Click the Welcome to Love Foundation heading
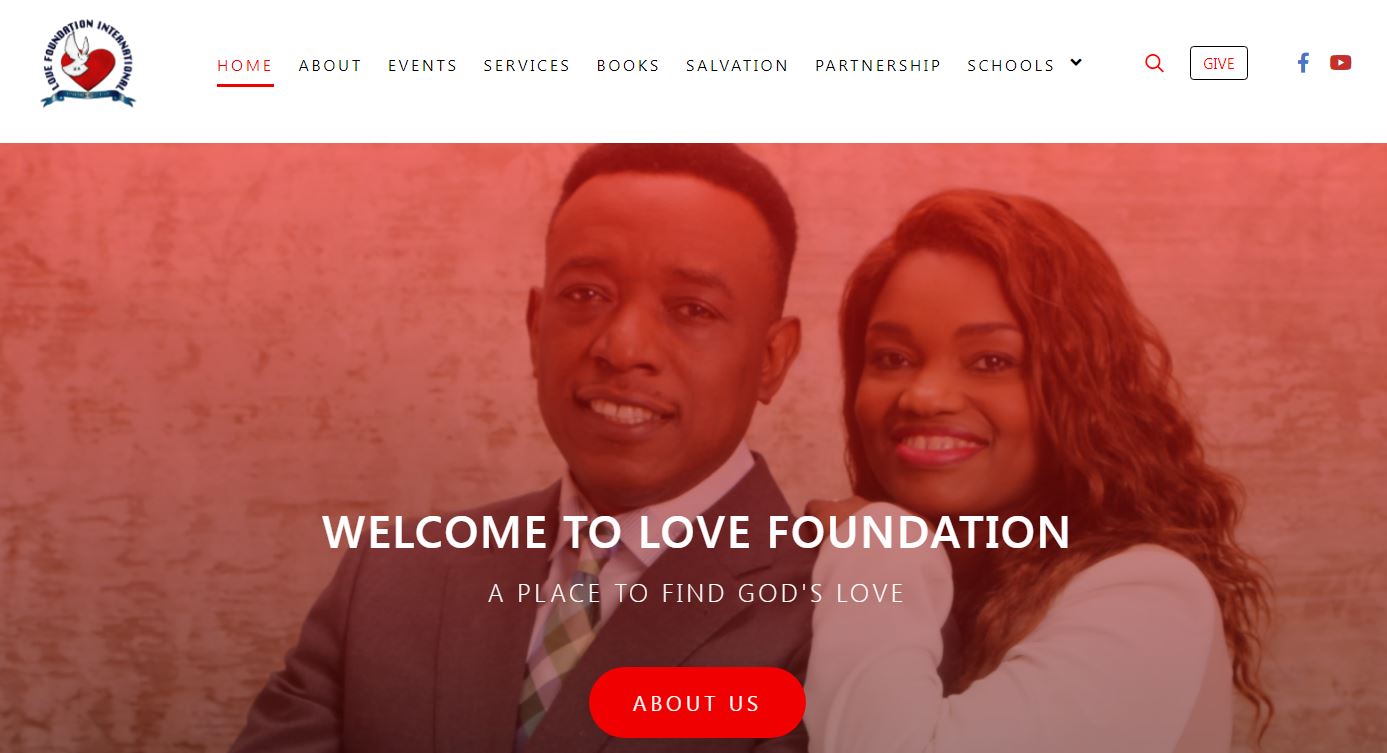This screenshot has height=753, width=1387. coord(696,532)
